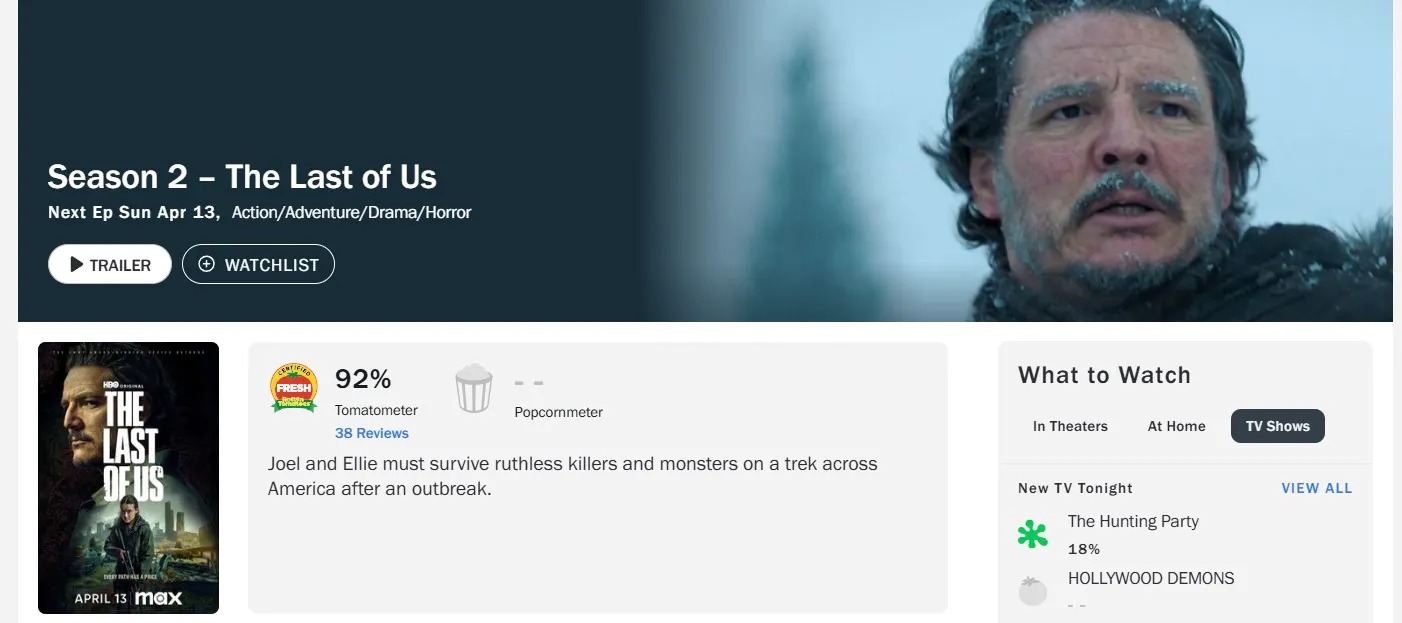Click the 92% Tomatometer score
The width and height of the screenshot is (1402, 623).
point(363,379)
